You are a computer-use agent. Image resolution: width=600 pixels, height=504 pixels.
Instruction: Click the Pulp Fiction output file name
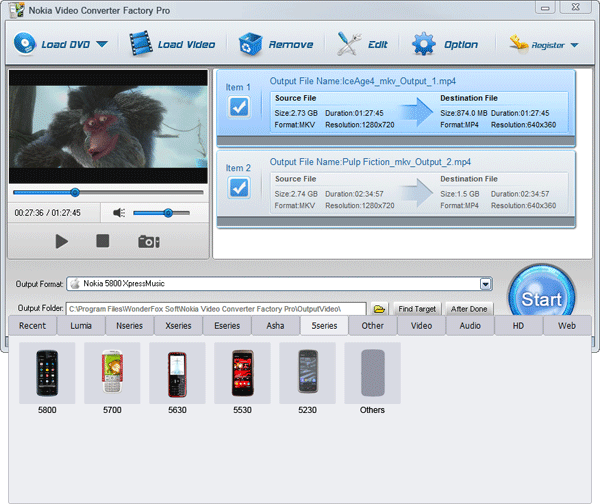(x=370, y=162)
